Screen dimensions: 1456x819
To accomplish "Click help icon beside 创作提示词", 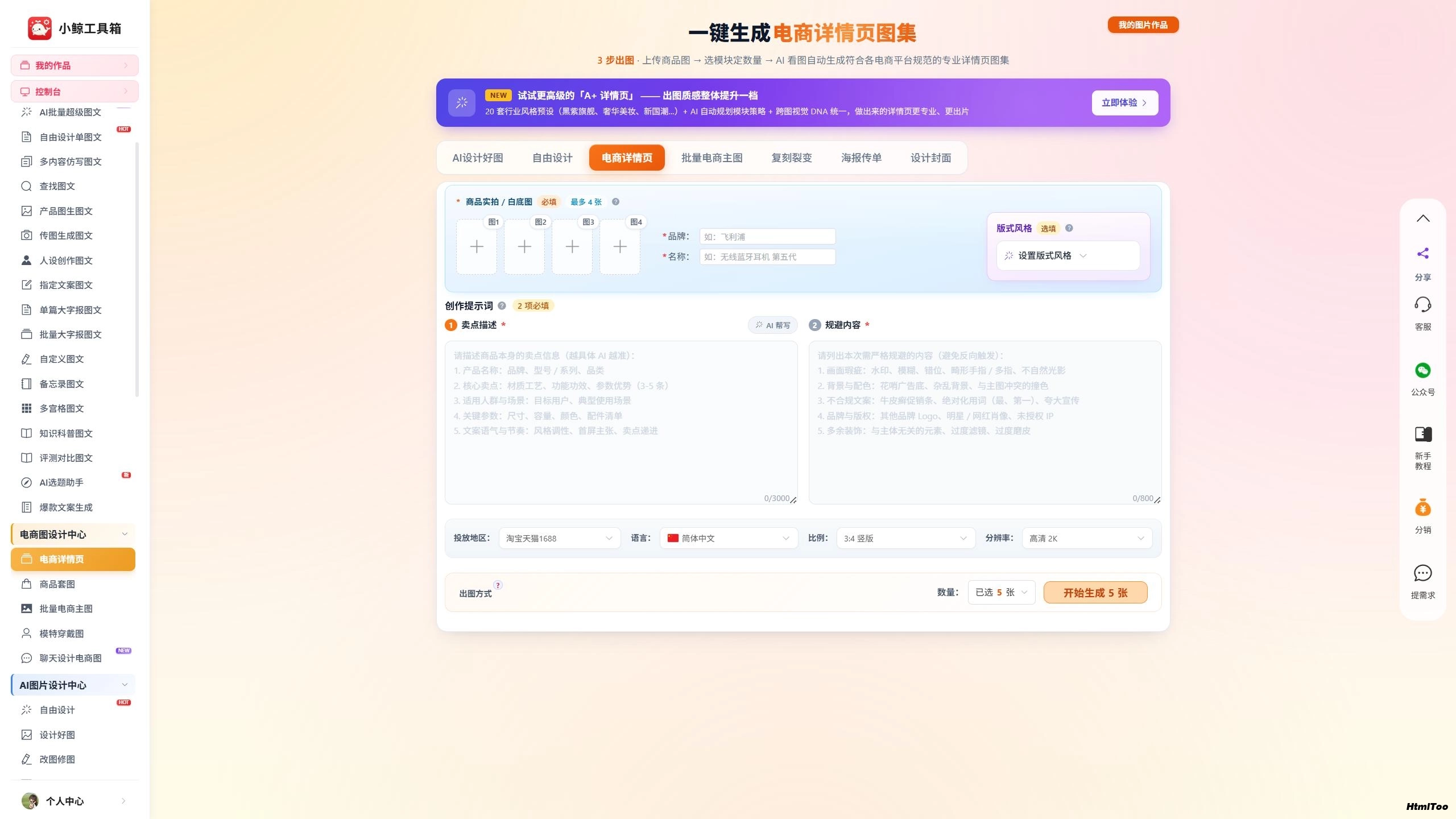I will [x=502, y=305].
